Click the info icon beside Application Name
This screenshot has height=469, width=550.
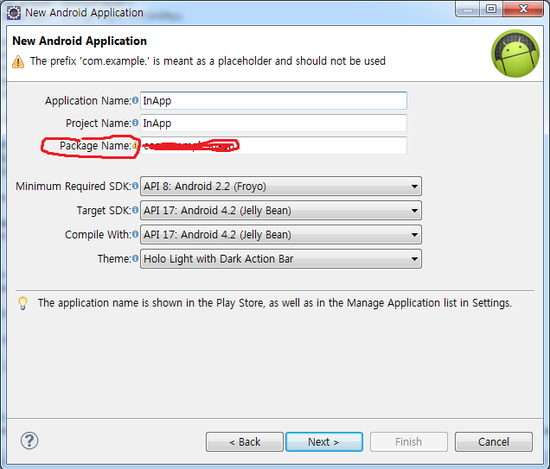(x=135, y=100)
